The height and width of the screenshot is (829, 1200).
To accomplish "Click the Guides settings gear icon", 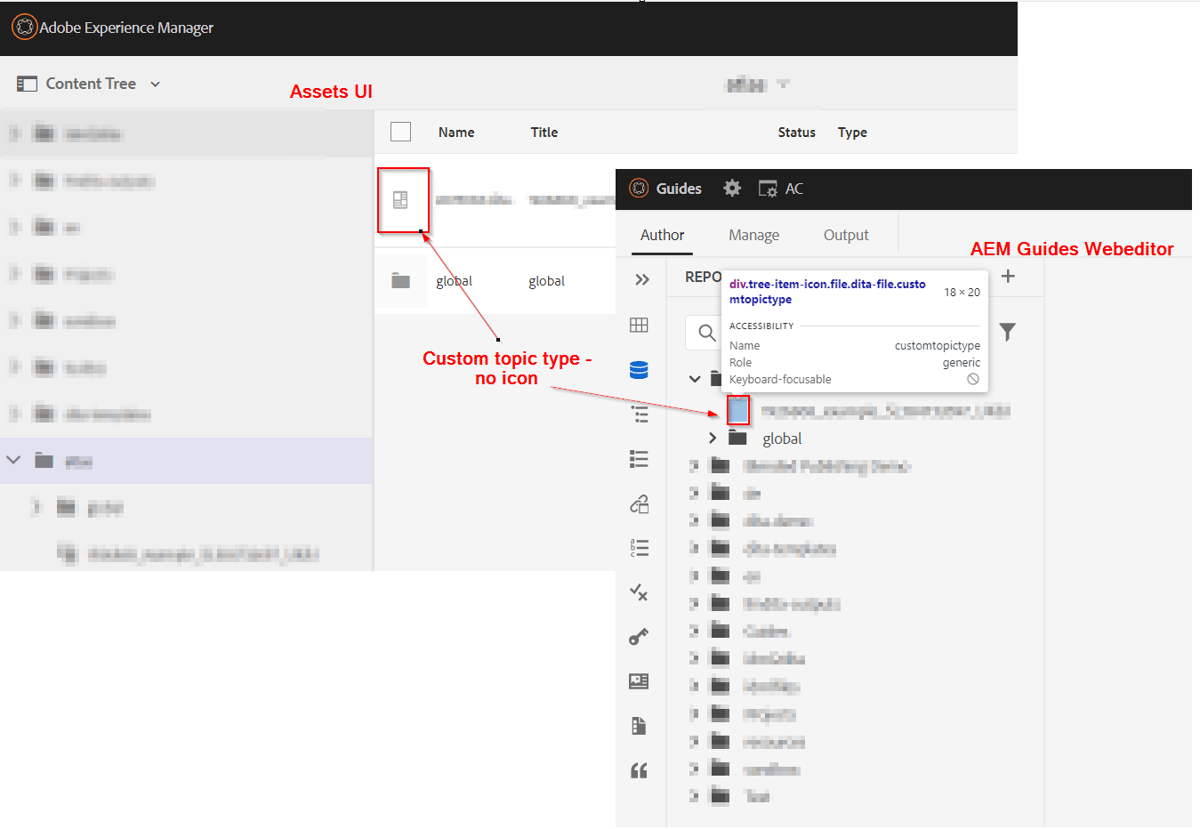I will tap(731, 188).
